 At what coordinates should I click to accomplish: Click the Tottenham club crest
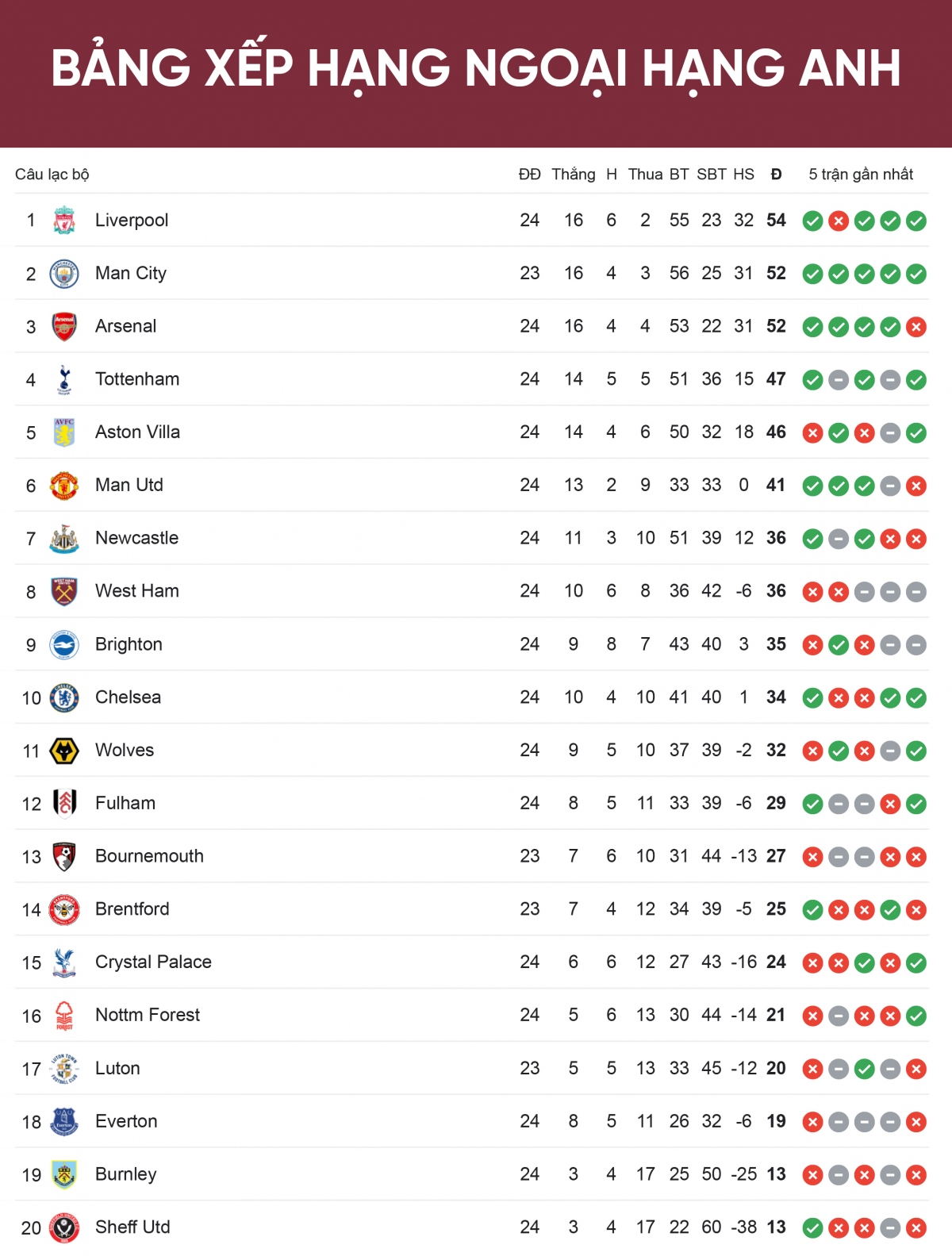click(x=64, y=379)
